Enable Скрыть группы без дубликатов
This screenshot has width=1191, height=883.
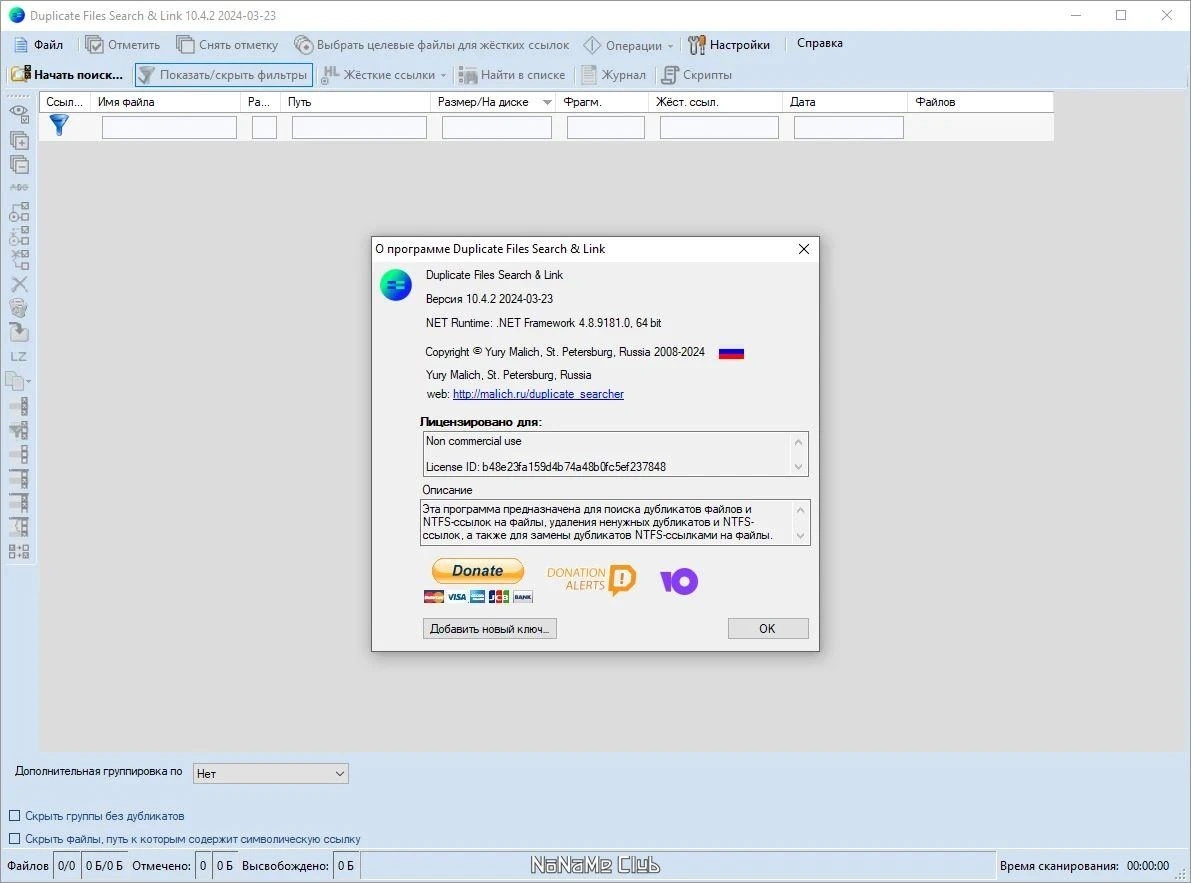[x=14, y=815]
